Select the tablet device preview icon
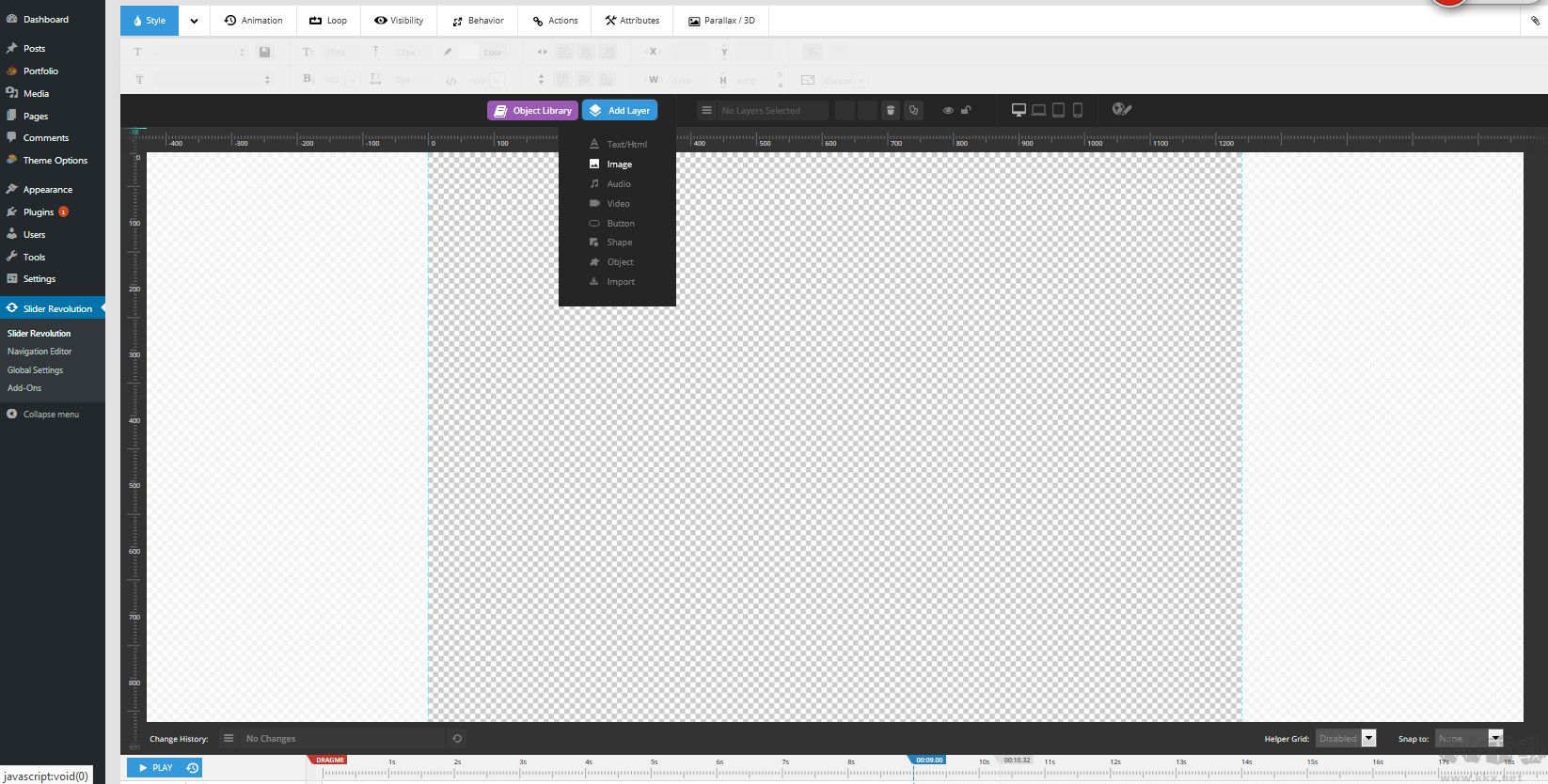The image size is (1548, 784). pyautogui.click(x=1058, y=110)
